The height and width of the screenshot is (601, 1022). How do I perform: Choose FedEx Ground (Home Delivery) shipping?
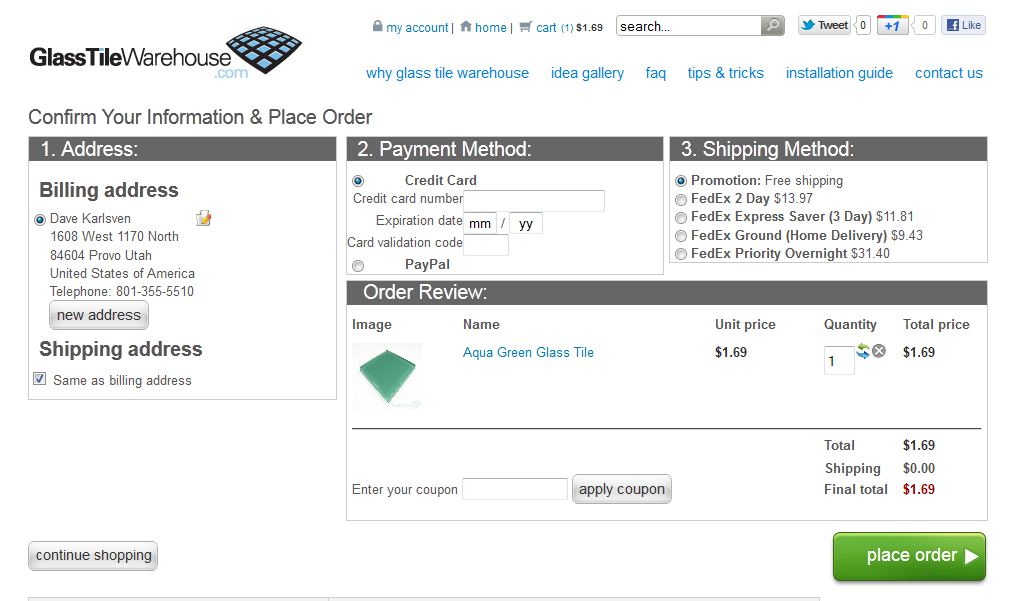pos(681,236)
